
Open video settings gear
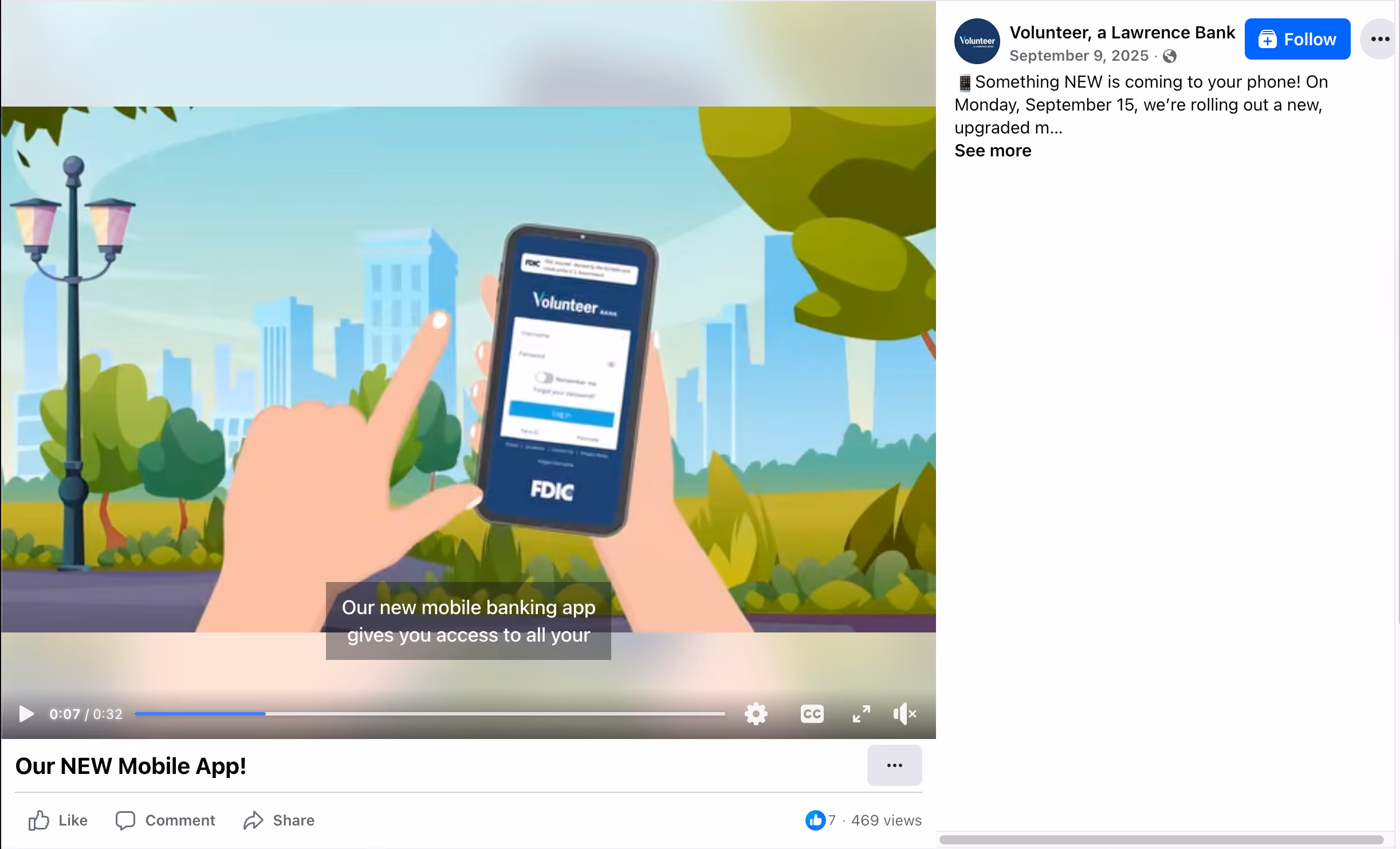coord(756,714)
